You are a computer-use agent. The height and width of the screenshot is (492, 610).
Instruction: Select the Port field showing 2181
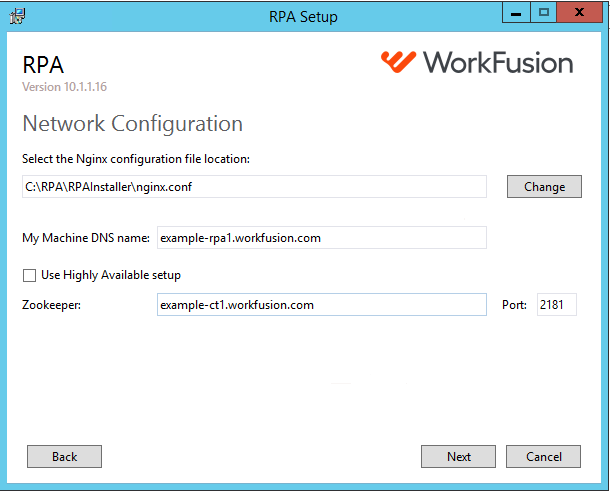point(557,305)
